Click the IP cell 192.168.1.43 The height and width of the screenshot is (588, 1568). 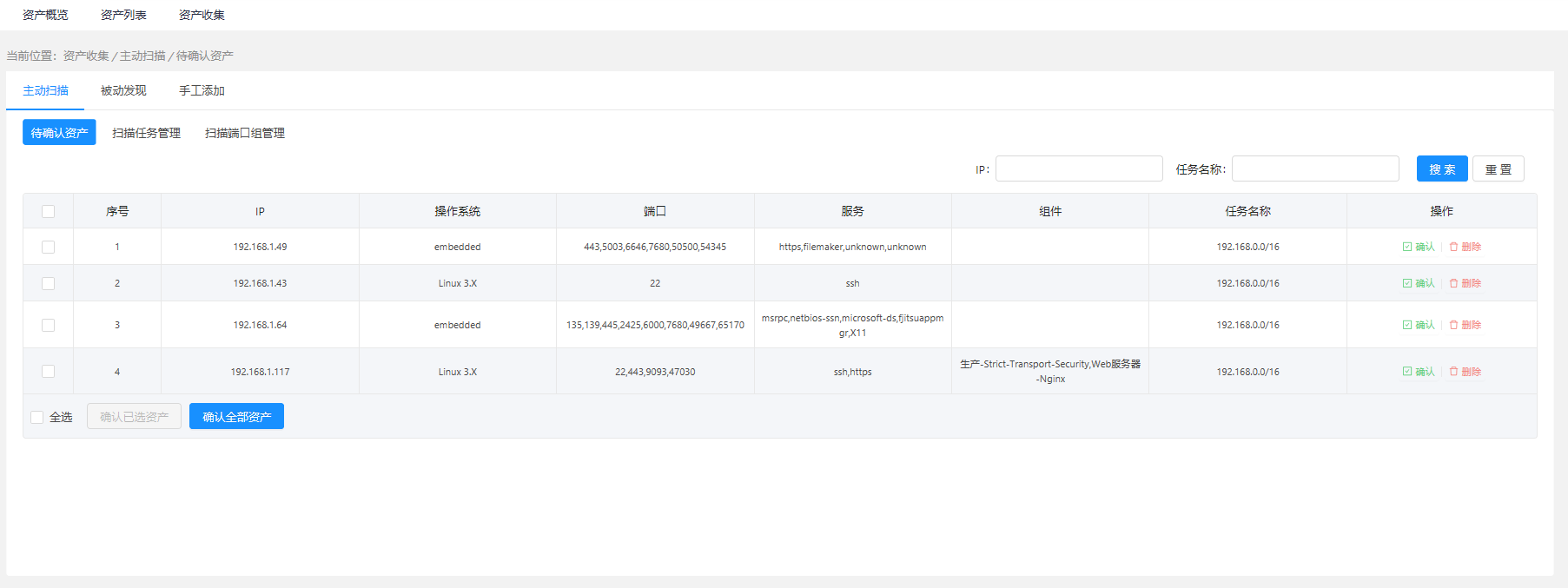click(260, 283)
